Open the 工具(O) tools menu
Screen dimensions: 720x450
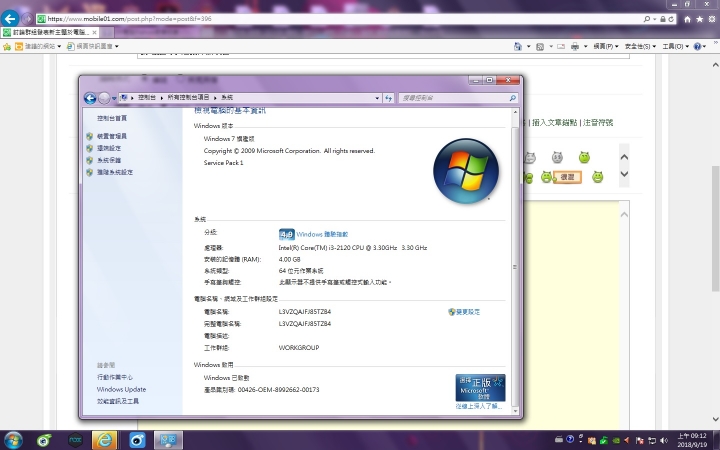click(x=675, y=46)
